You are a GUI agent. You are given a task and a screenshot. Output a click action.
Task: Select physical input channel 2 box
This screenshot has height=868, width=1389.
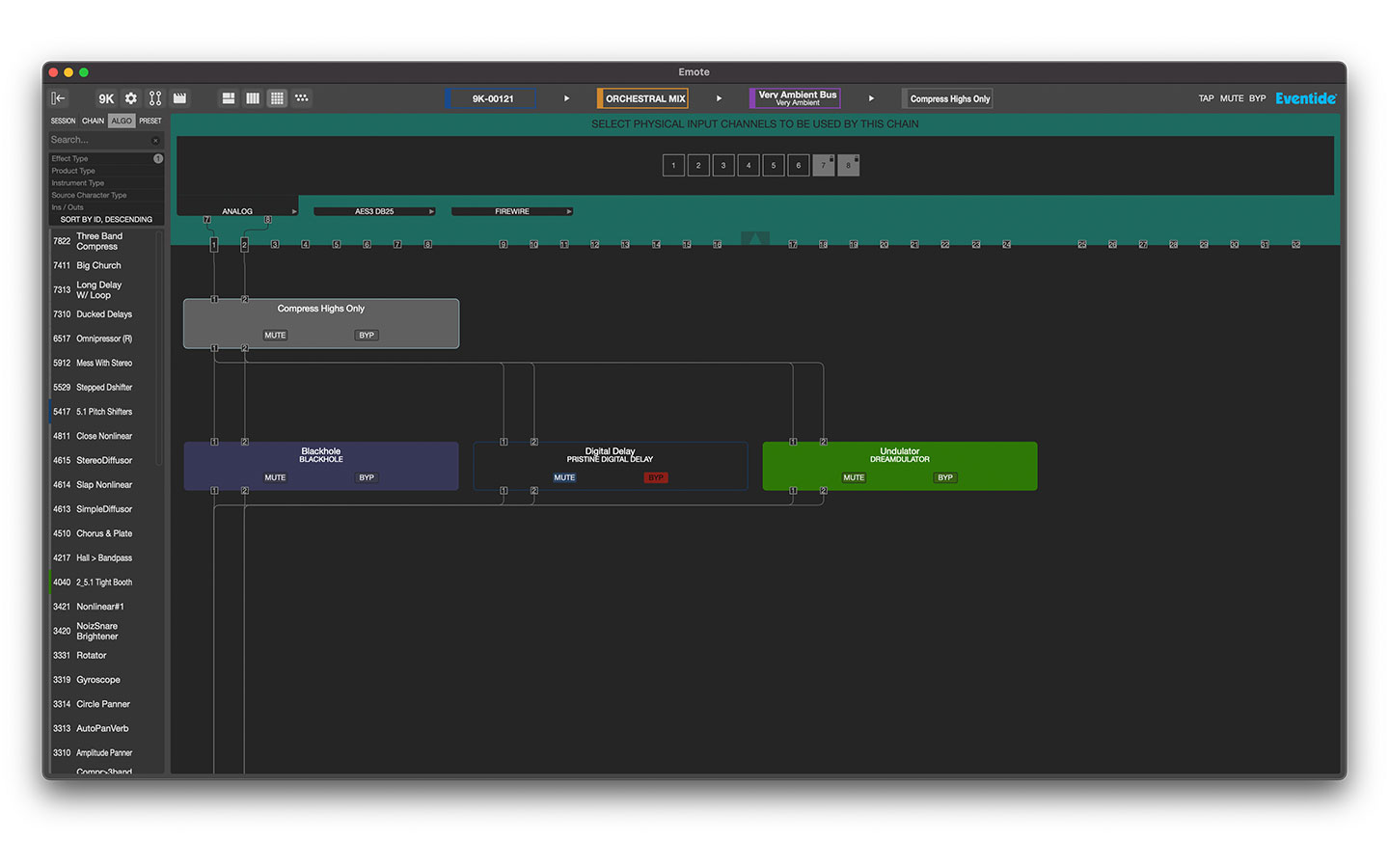(698, 165)
